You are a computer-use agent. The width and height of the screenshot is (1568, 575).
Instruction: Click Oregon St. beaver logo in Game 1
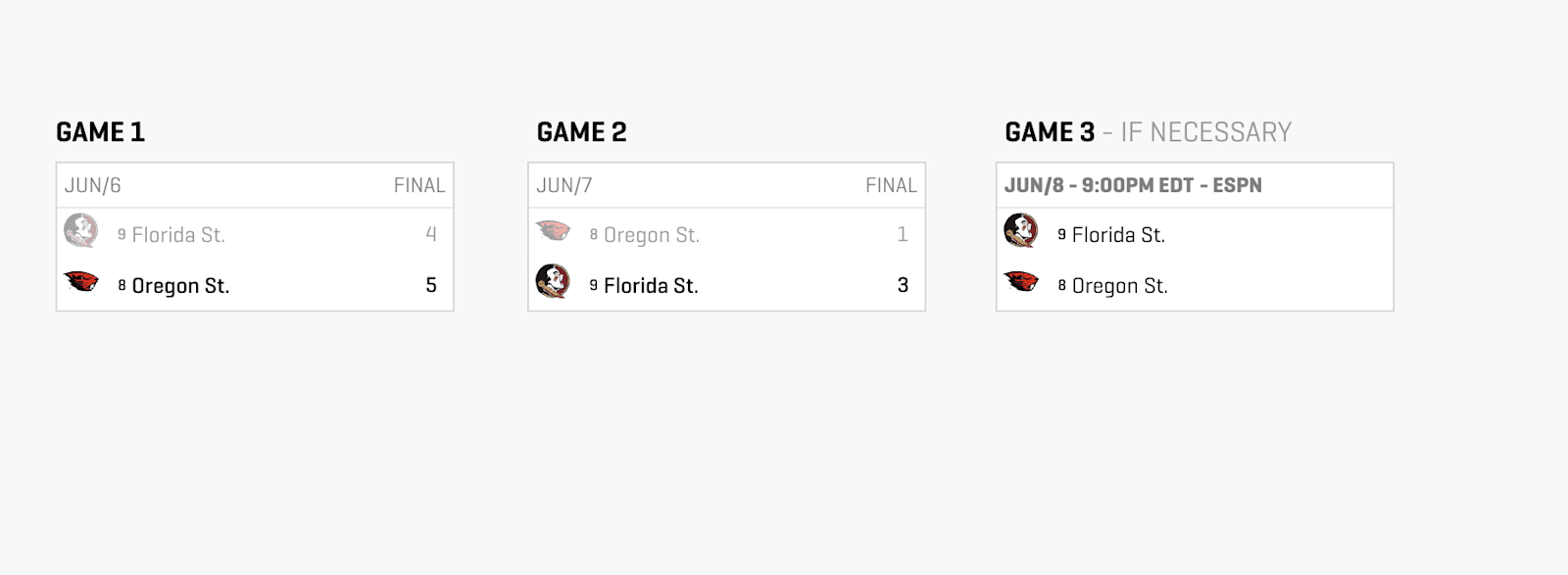(81, 282)
